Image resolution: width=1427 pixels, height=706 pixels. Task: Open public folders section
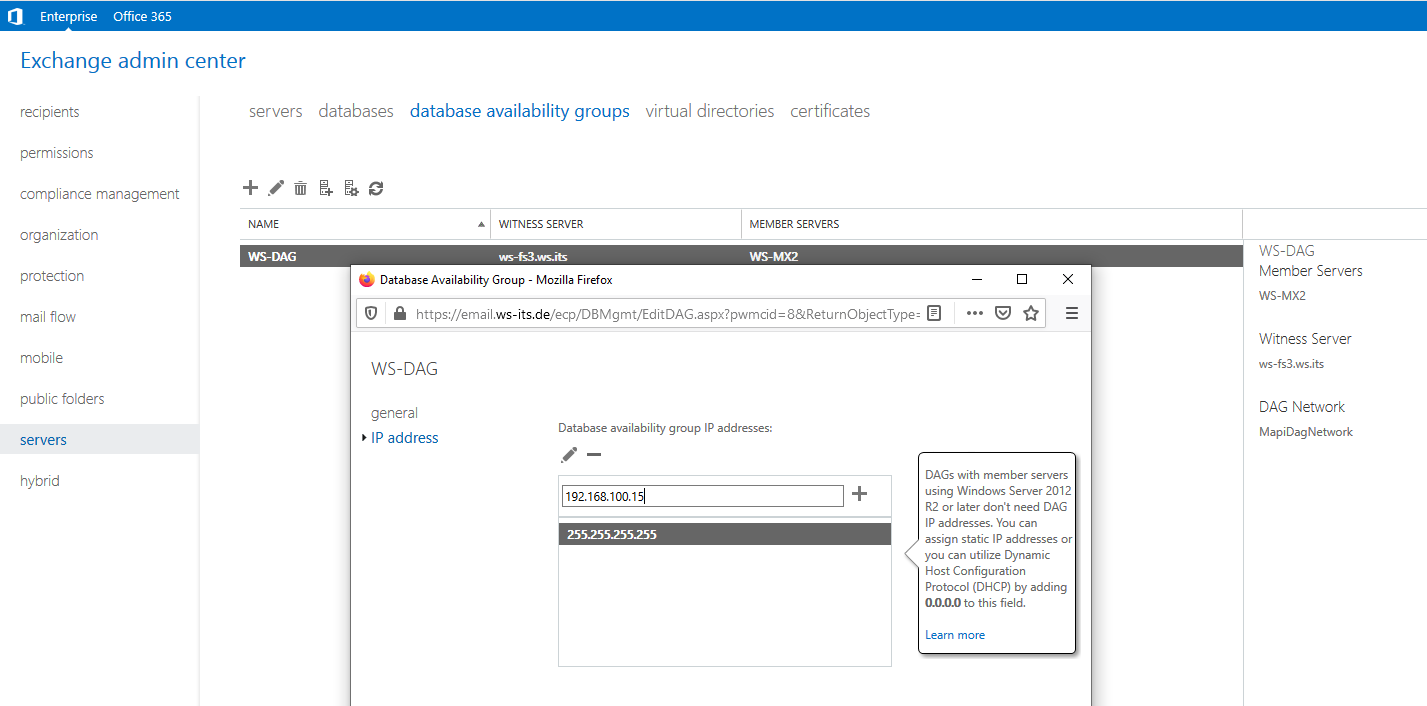point(62,399)
